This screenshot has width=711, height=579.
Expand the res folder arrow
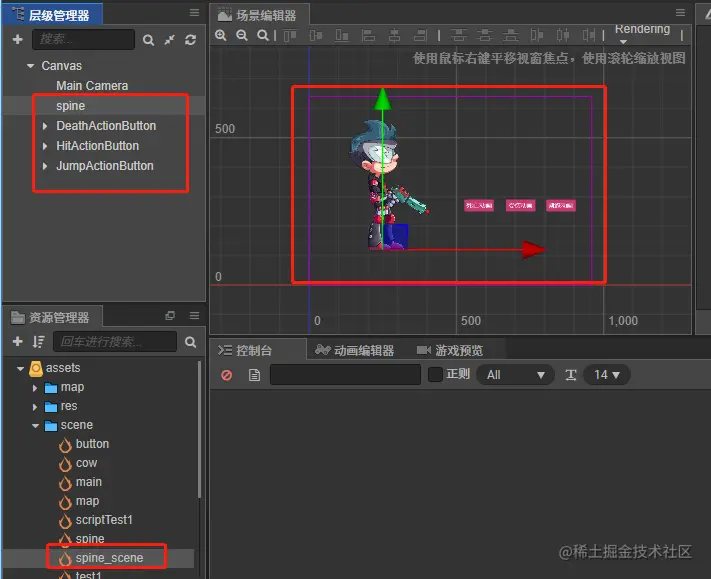(35, 407)
